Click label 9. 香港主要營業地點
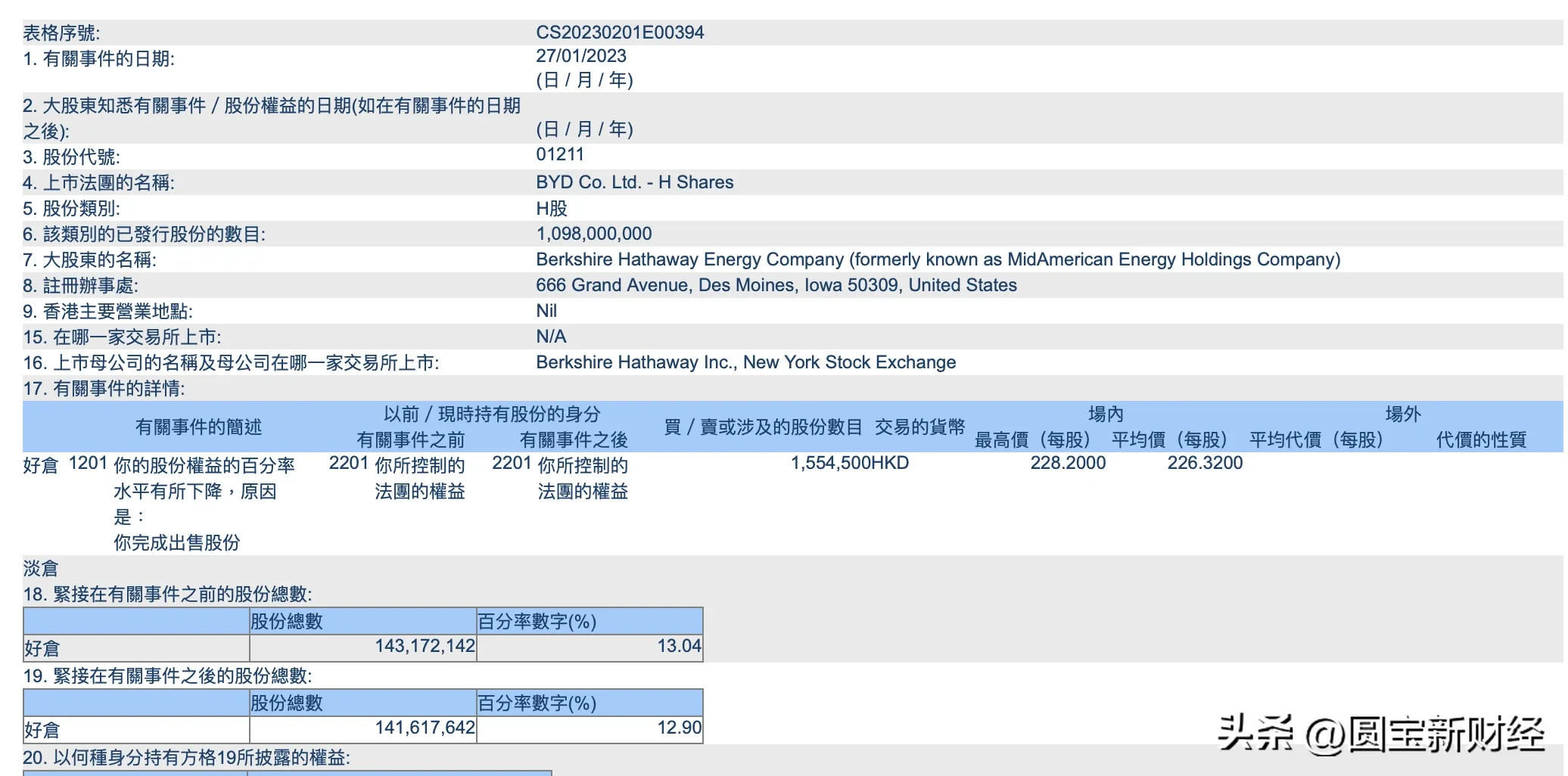Image resolution: width=1568 pixels, height=776 pixels. click(x=107, y=311)
